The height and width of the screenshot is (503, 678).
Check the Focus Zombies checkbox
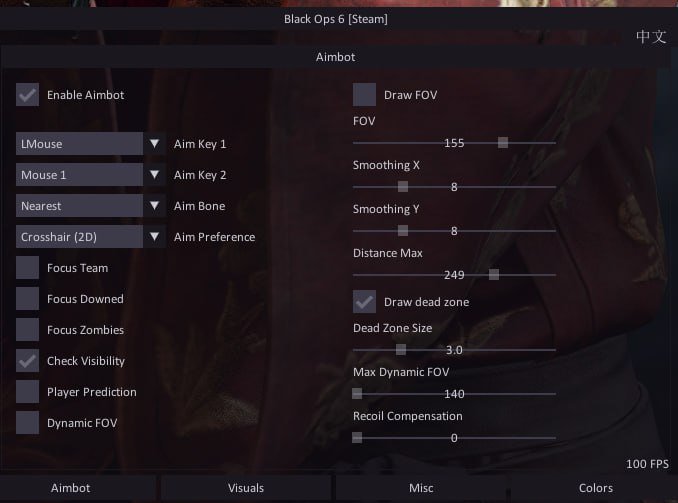[28, 330]
